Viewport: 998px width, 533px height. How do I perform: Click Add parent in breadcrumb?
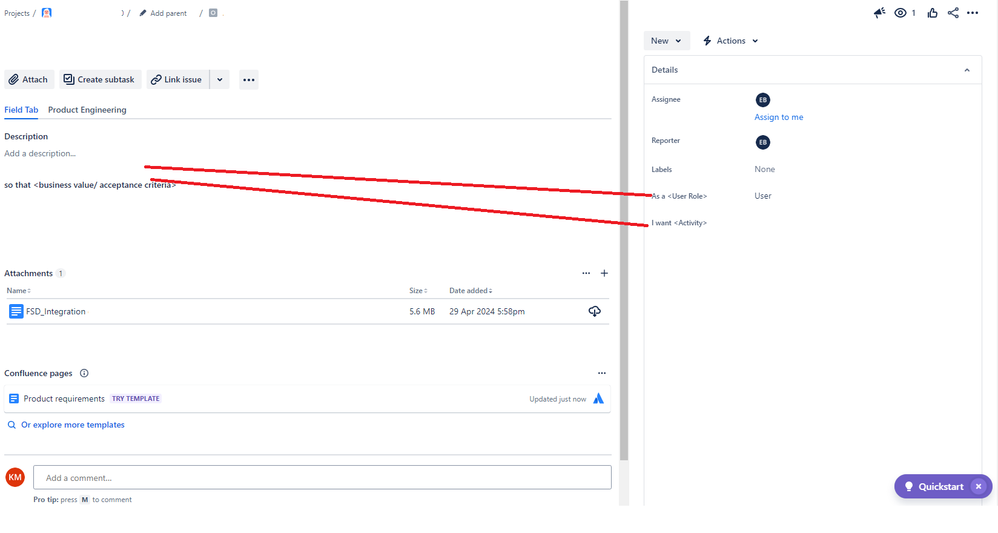click(163, 13)
